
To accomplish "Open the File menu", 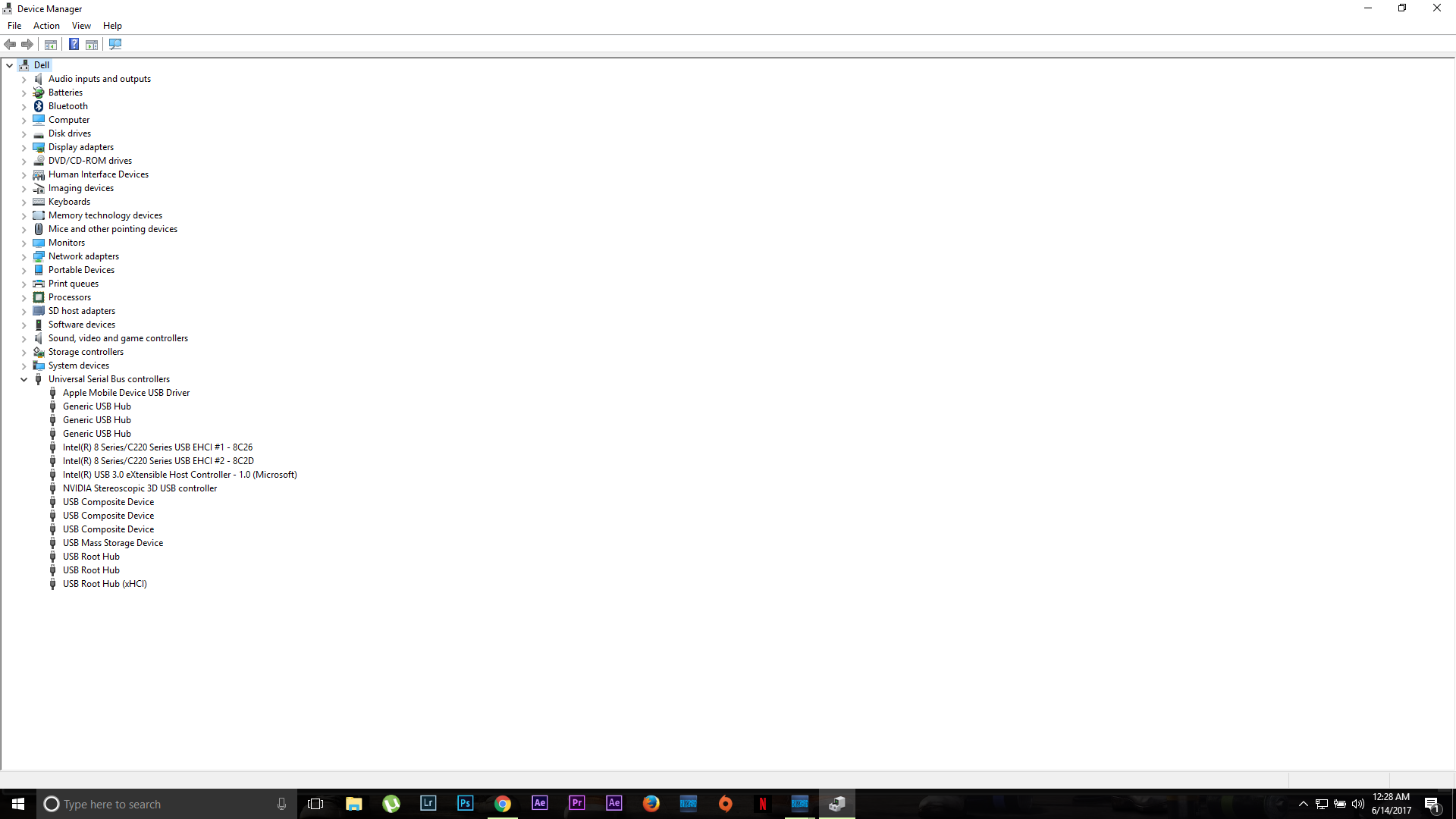I will [x=14, y=26].
